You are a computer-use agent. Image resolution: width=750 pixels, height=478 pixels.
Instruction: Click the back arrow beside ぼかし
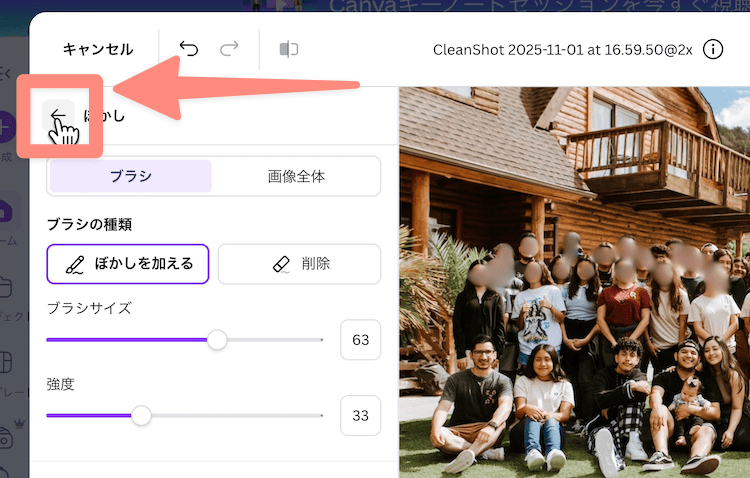[58, 115]
